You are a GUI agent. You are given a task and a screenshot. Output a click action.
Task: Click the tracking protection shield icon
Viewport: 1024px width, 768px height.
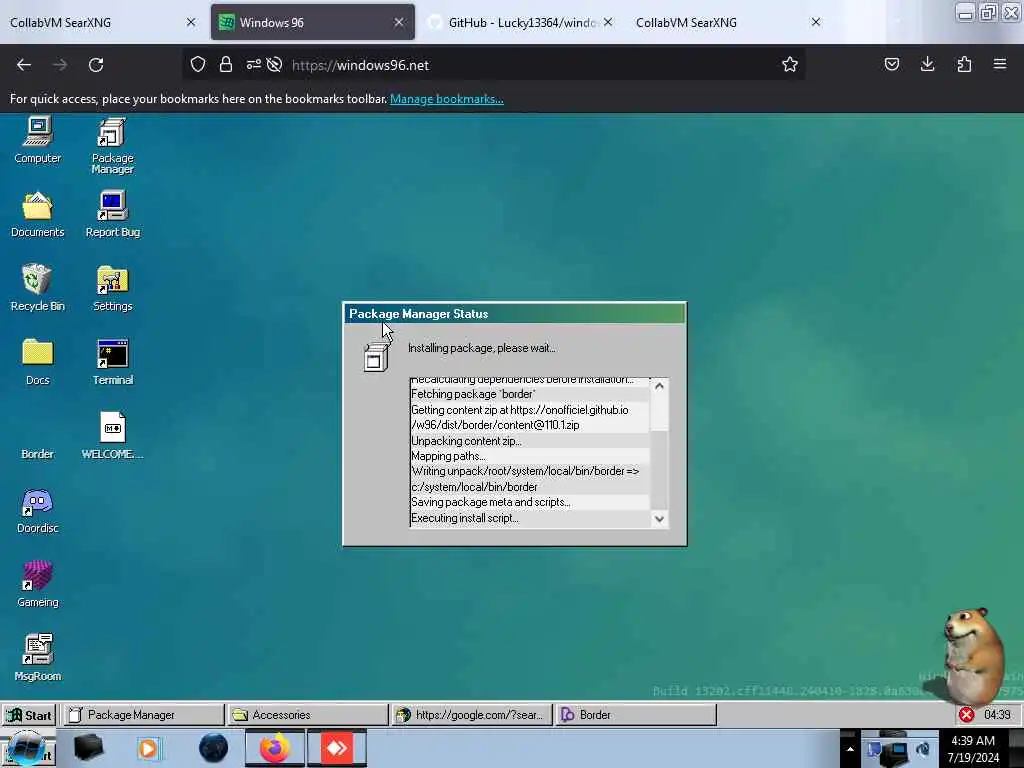[198, 65]
